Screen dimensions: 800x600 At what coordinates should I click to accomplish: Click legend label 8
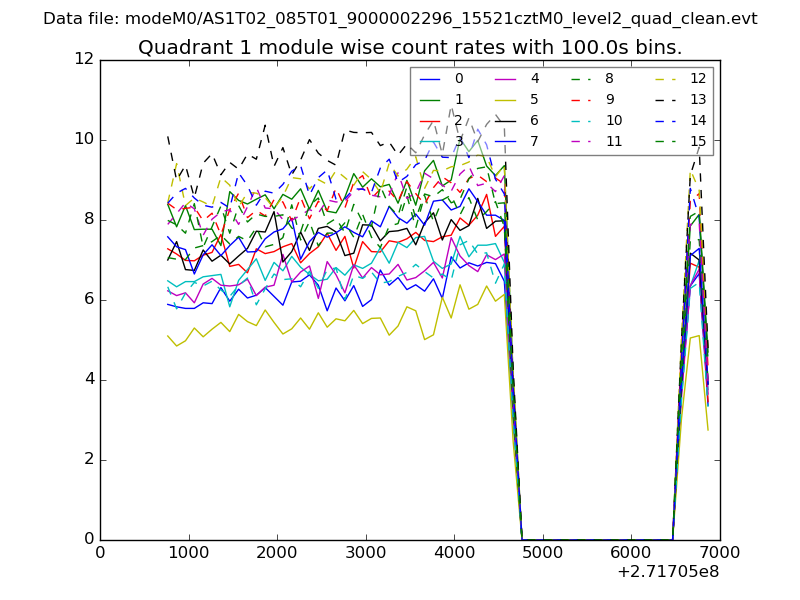tap(609, 79)
